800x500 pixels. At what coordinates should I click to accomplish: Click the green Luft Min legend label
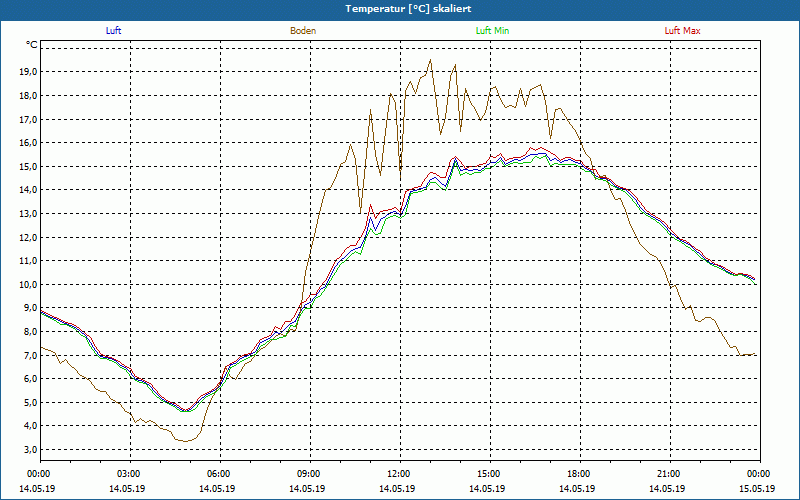(x=492, y=31)
